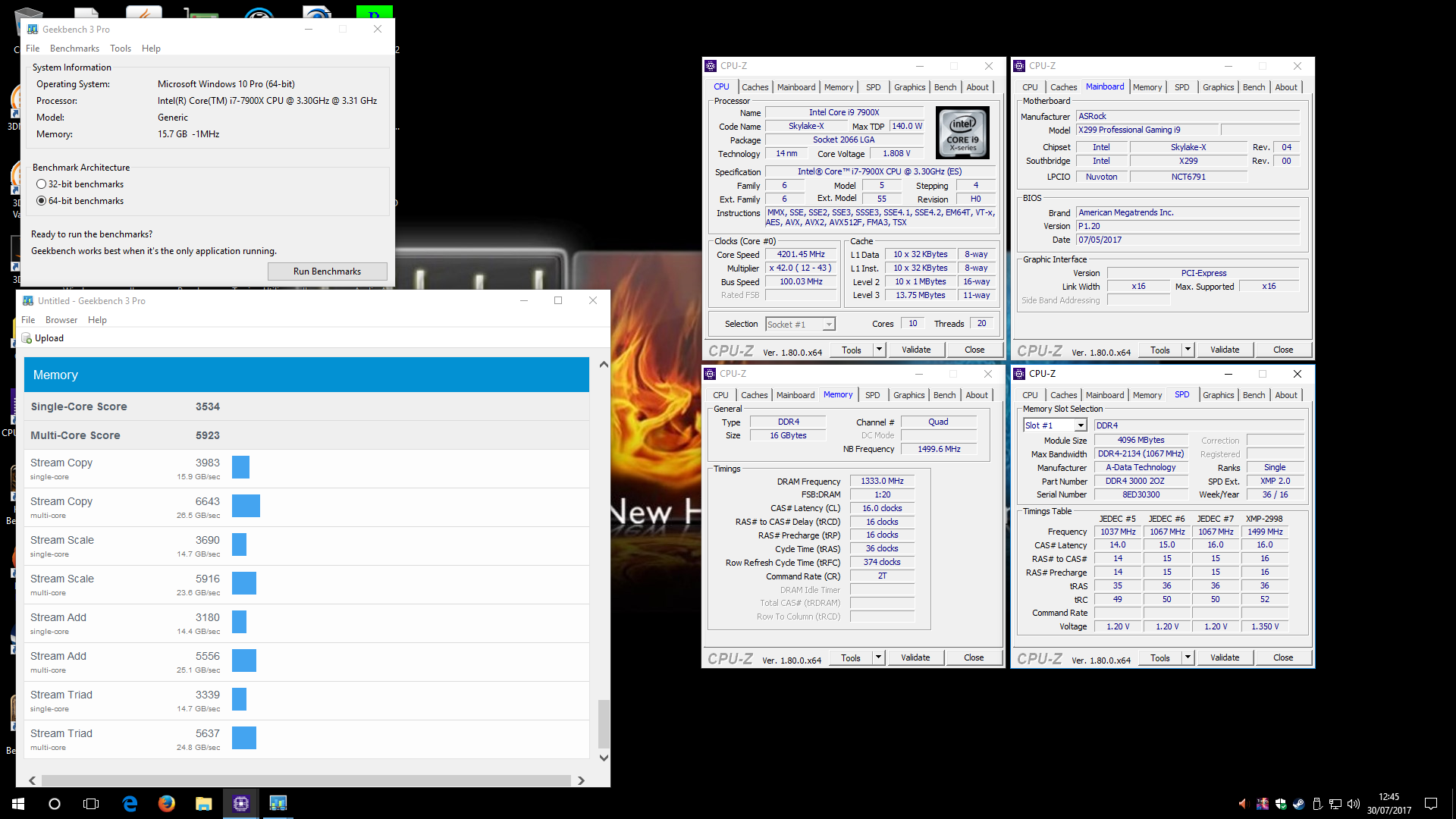The height and width of the screenshot is (819, 1456).
Task: Open the Browser menu in Geekbench results window
Action: click(61, 320)
